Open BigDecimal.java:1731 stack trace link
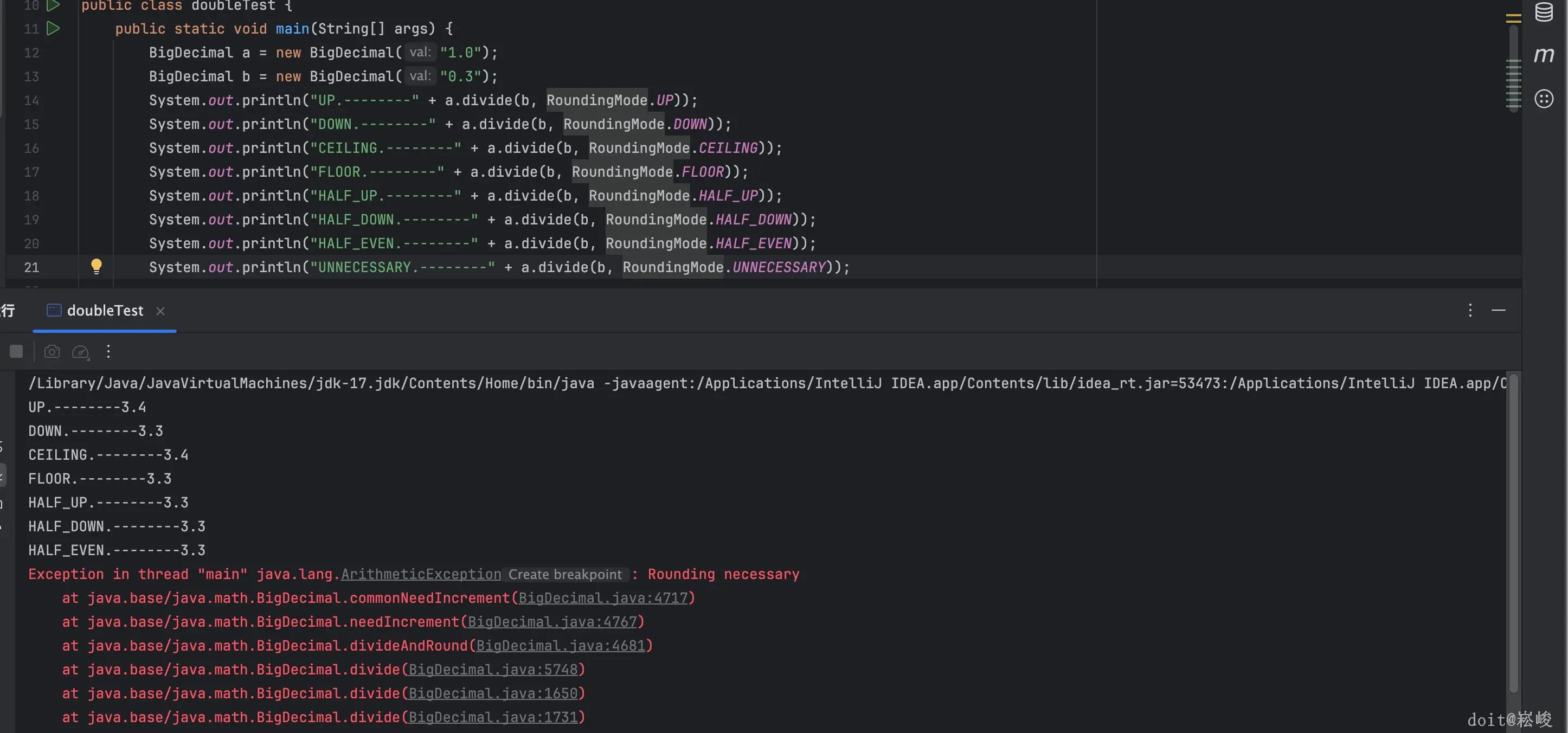Screen dimensions: 1568x733 [492, 717]
